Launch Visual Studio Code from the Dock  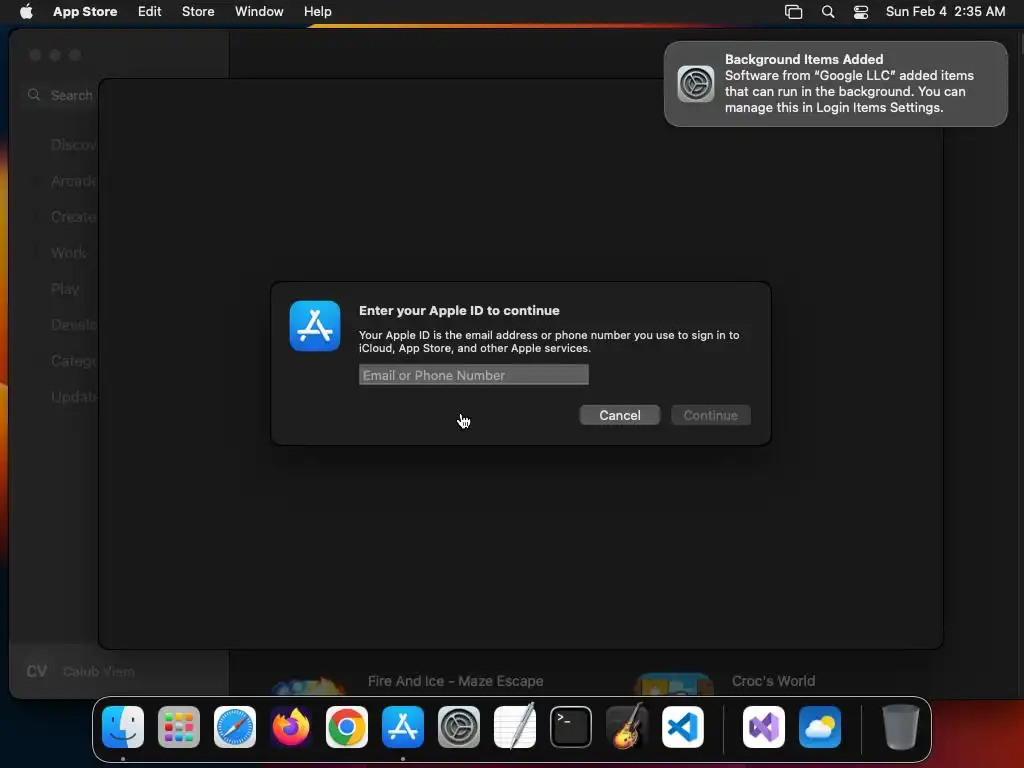point(683,727)
